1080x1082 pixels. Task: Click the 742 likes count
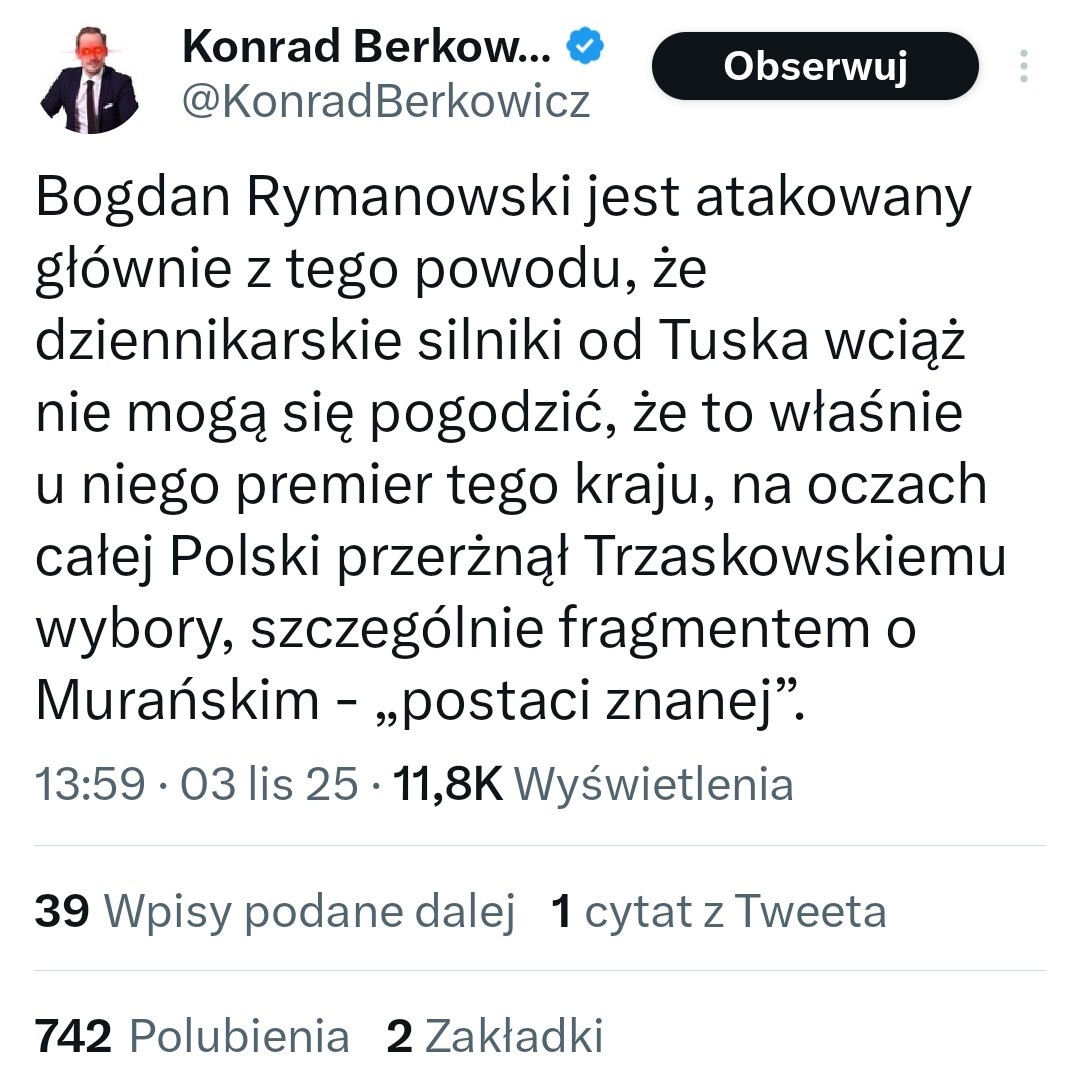(73, 1036)
